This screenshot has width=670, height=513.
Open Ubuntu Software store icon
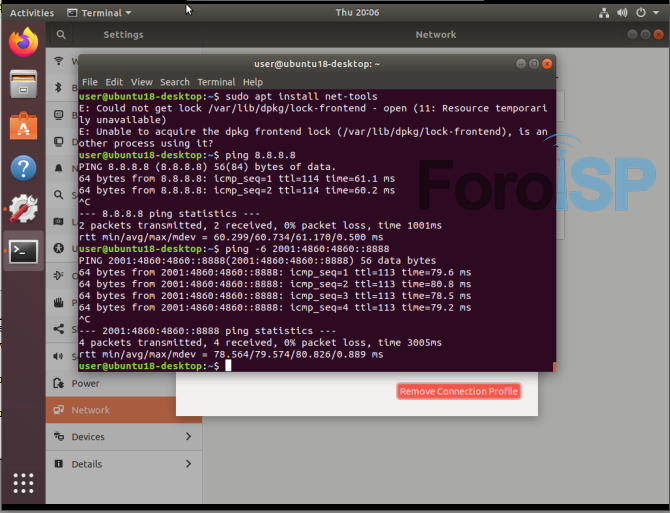(23, 126)
